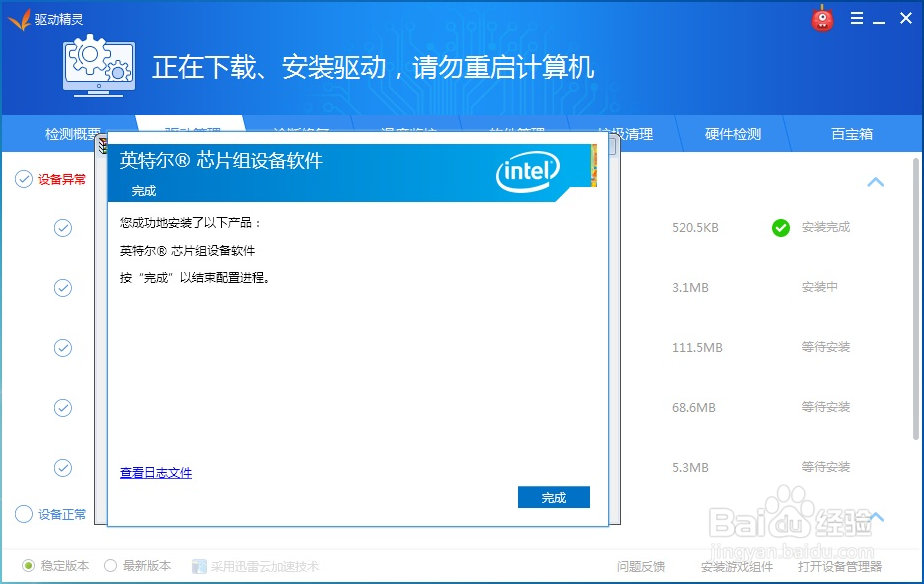Click the vertical scrollbar of driver list
The height and width of the screenshot is (584, 924).
(x=916, y=299)
